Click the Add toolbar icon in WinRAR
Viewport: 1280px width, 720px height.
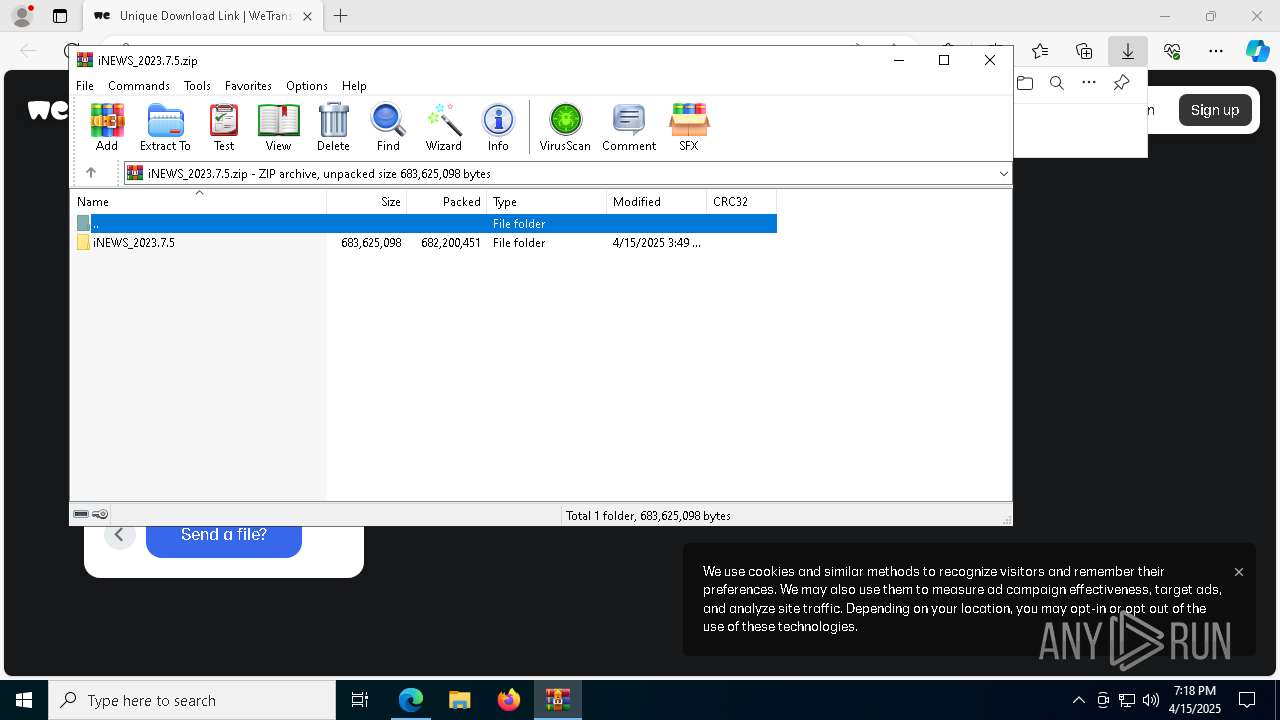click(x=107, y=127)
